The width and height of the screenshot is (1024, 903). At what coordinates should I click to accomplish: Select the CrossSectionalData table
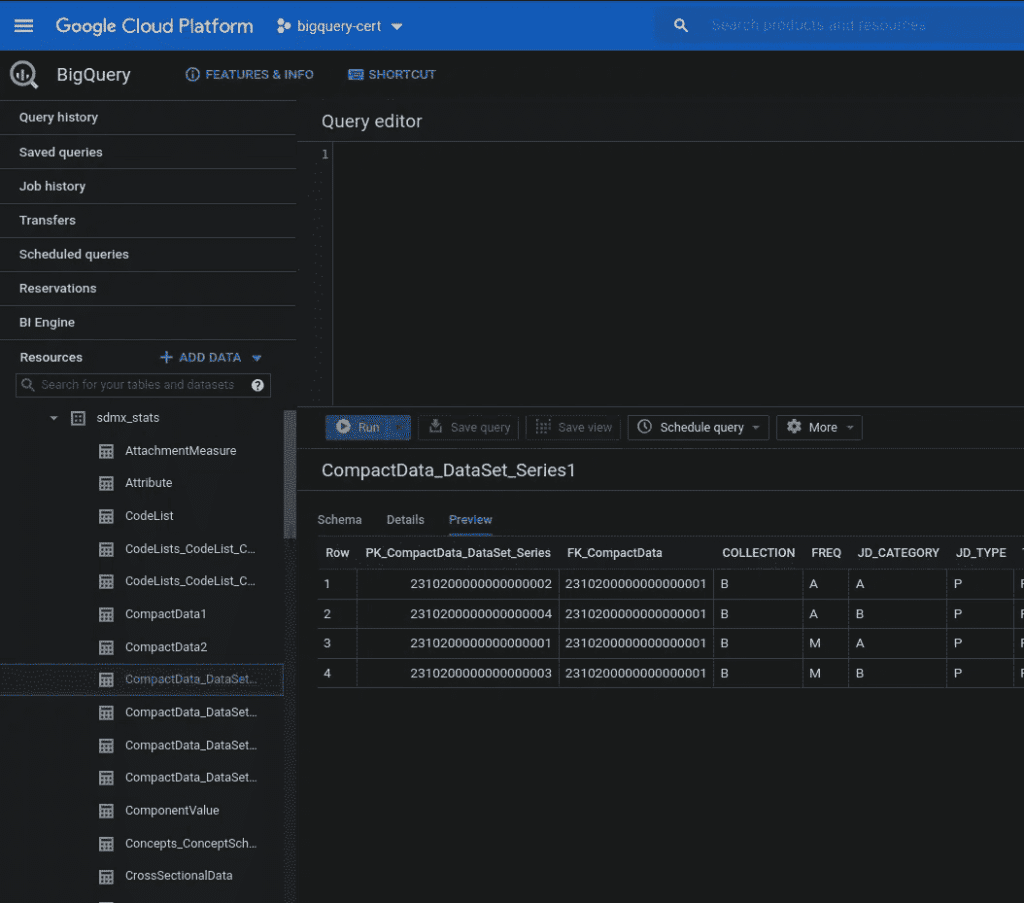point(179,876)
